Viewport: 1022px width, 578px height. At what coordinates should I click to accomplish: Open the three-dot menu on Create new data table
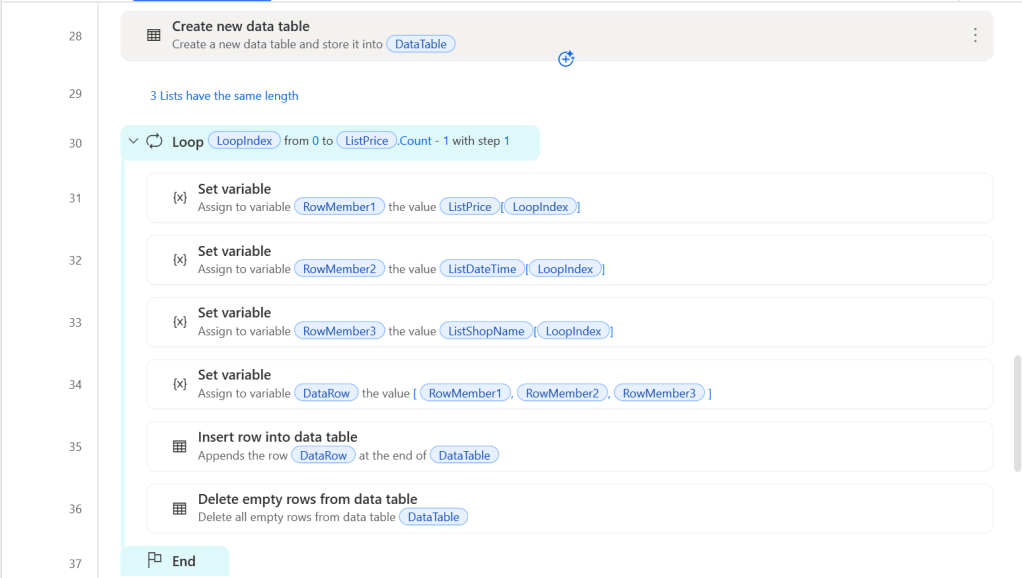(x=975, y=35)
